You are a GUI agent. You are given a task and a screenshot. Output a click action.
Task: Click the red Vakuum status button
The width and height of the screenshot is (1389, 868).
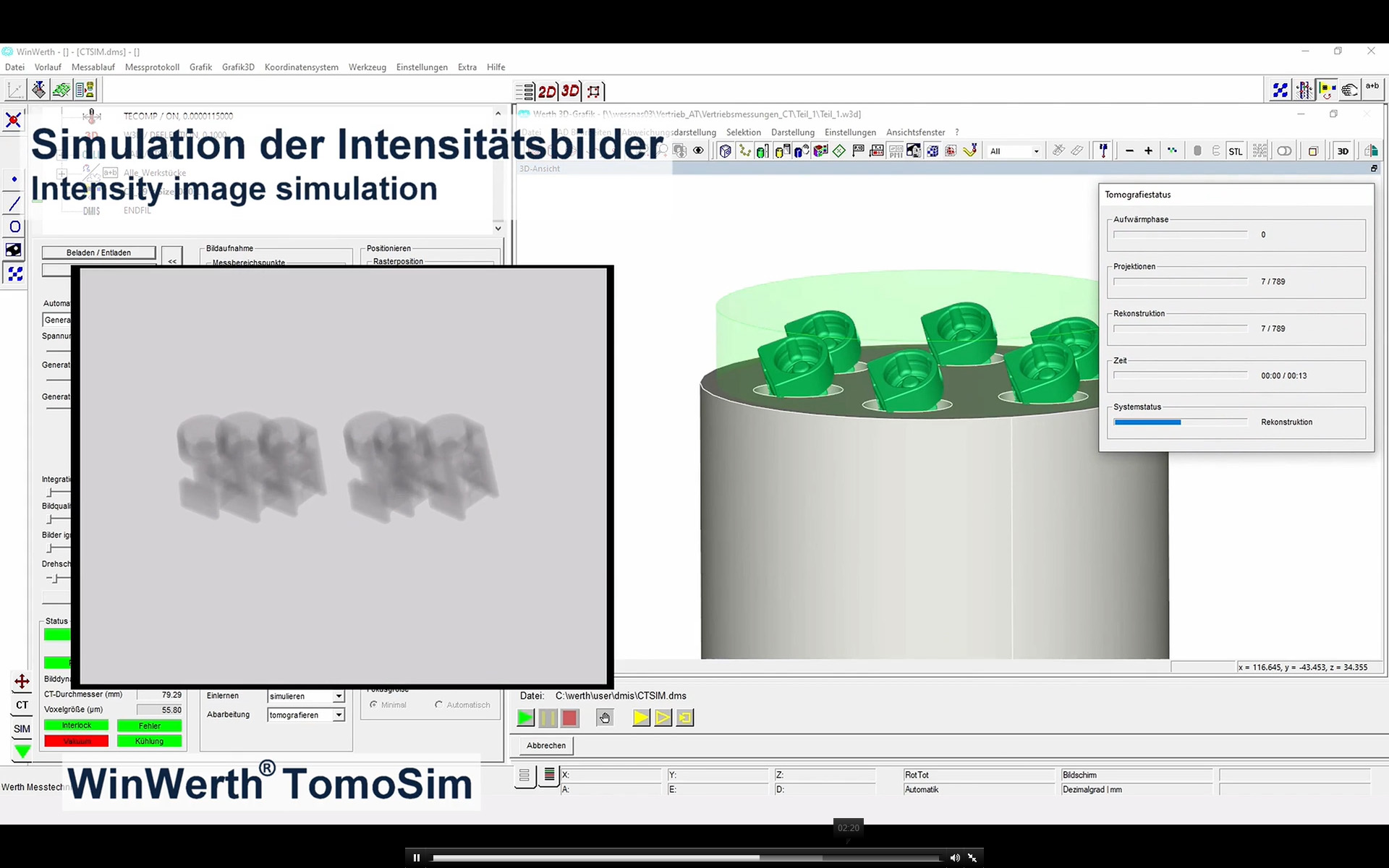coord(77,741)
